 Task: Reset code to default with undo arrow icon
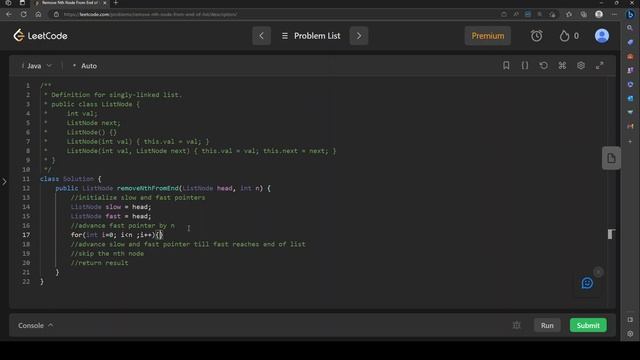543,65
